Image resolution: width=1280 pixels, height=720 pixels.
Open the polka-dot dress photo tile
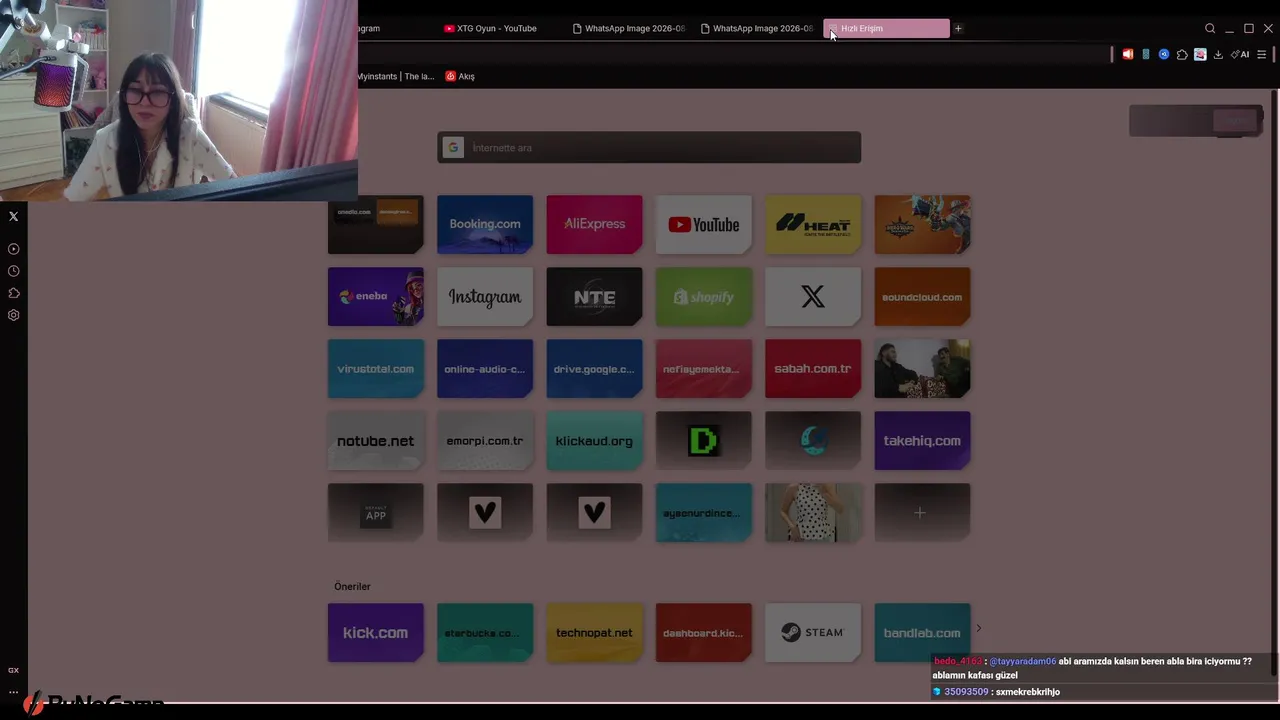tap(813, 513)
